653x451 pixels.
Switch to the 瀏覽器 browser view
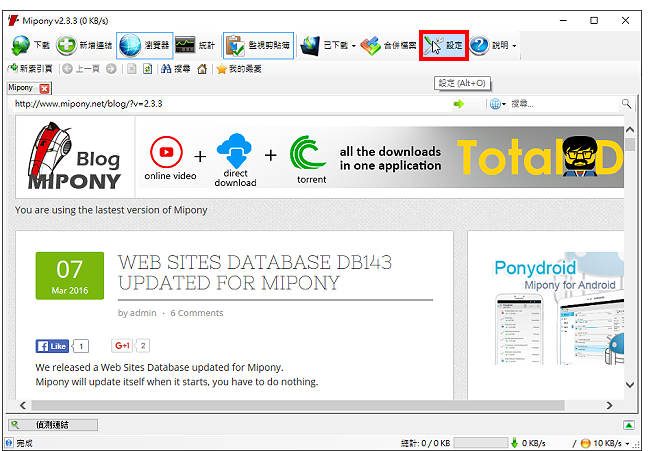point(145,45)
